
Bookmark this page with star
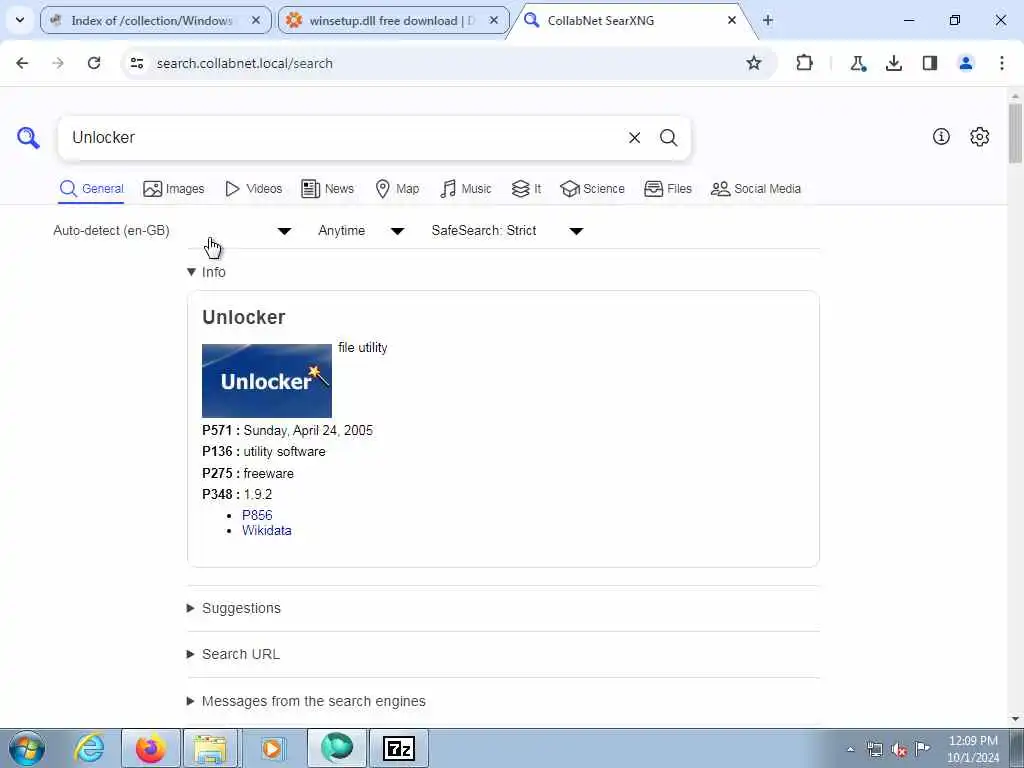click(754, 63)
